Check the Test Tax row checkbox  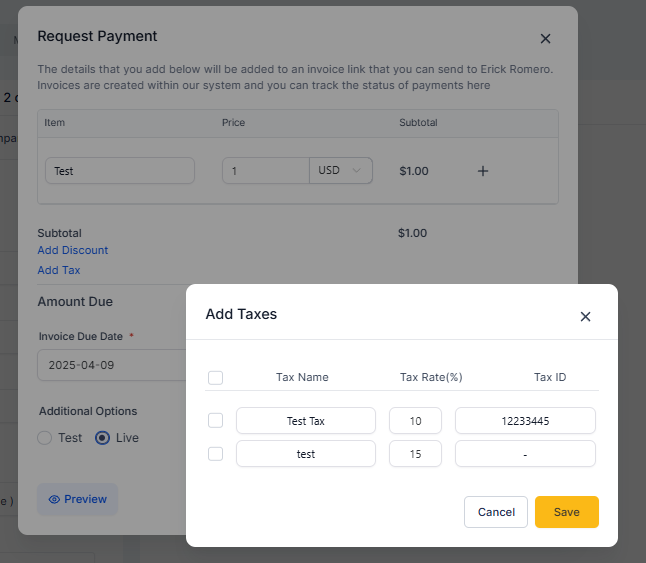[x=215, y=420]
